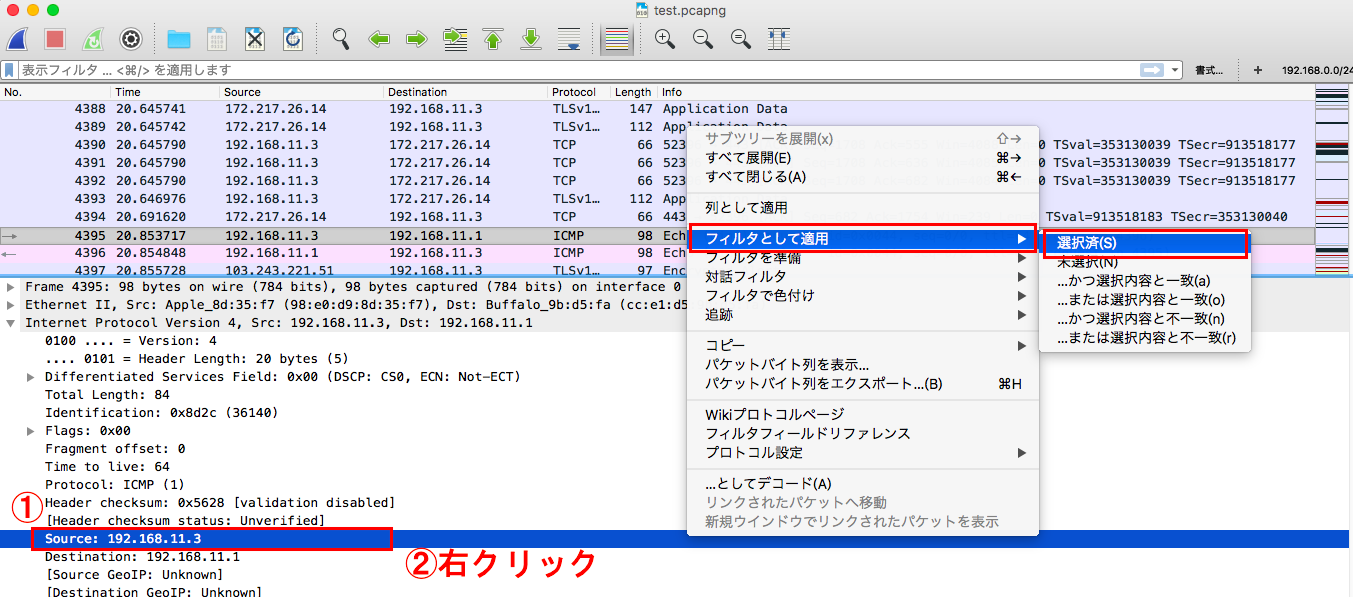Expand Differentiated Services Field node
This screenshot has width=1353, height=597.
point(31,377)
